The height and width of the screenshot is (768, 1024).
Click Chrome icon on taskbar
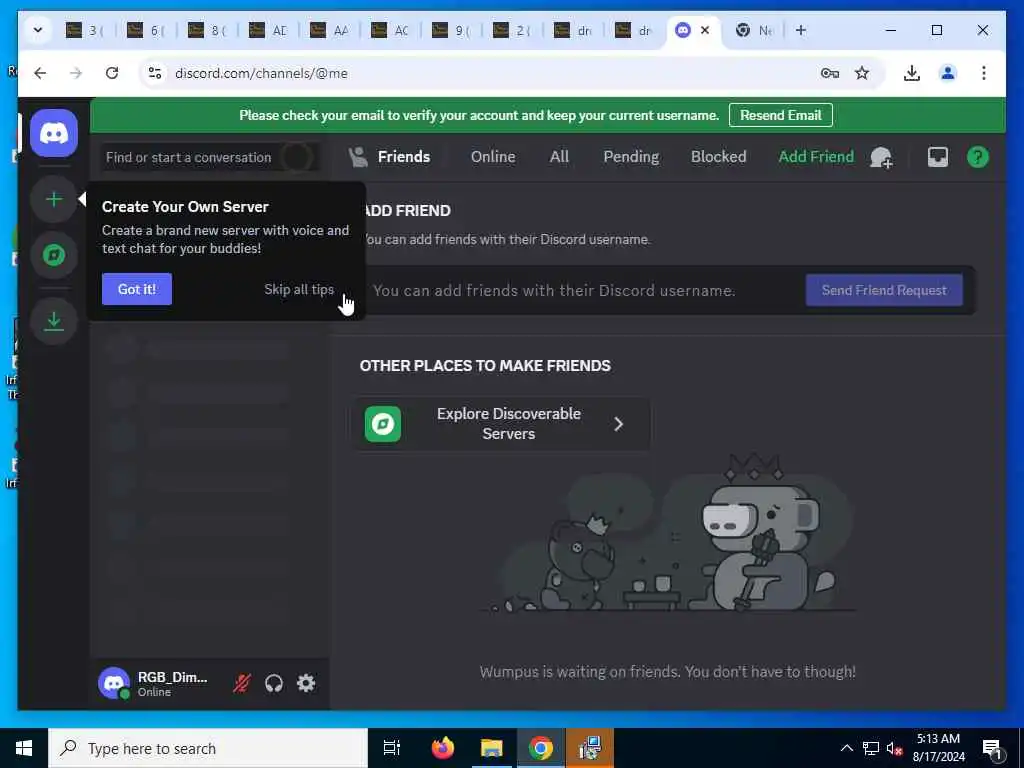[x=540, y=748]
